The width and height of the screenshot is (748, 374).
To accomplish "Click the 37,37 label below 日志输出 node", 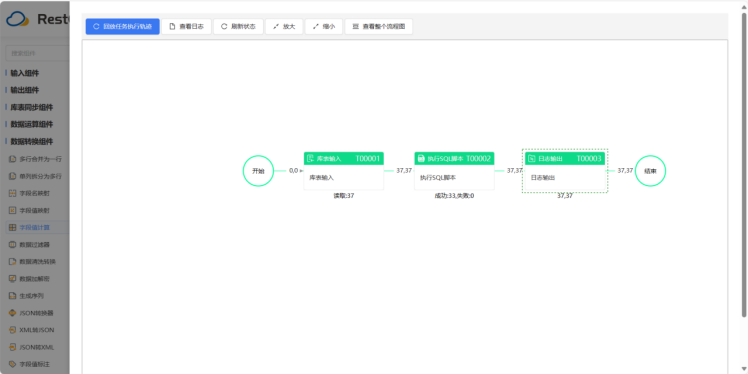I will [x=565, y=196].
